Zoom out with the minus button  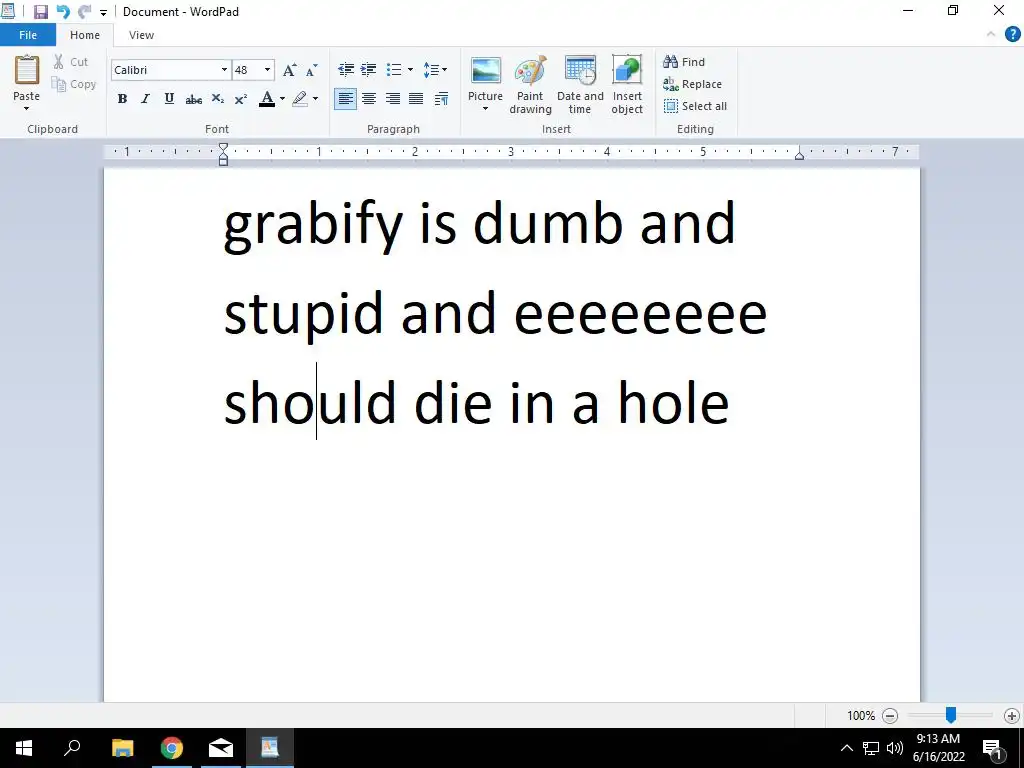(x=889, y=716)
